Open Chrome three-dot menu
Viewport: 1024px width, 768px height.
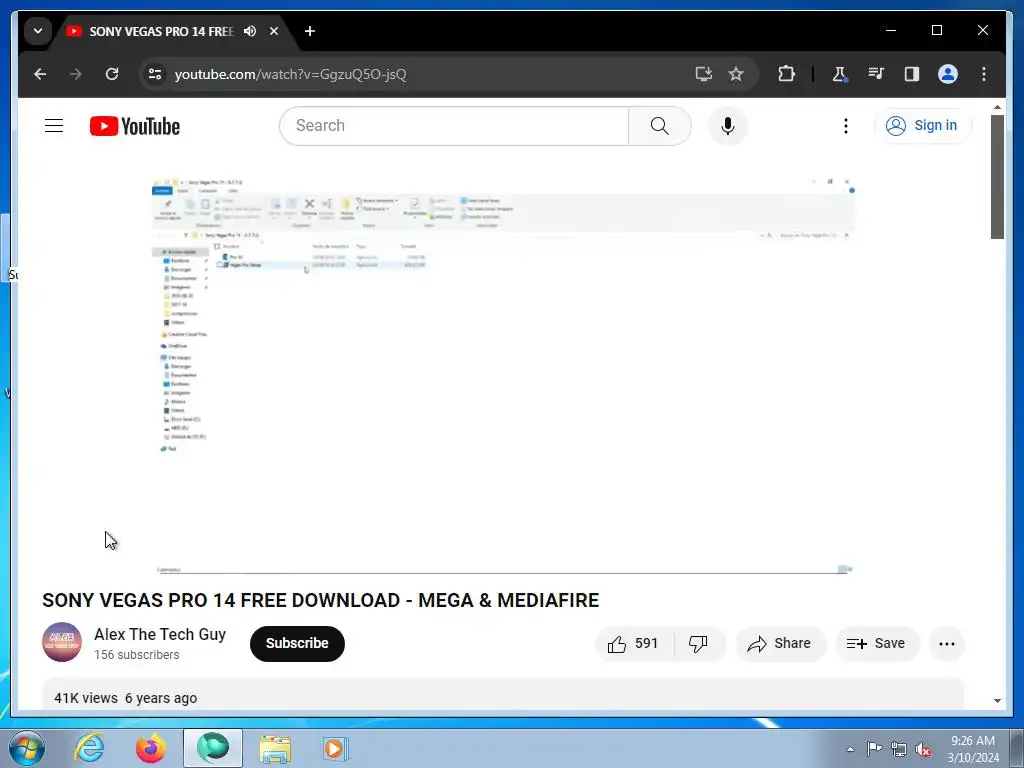click(984, 74)
